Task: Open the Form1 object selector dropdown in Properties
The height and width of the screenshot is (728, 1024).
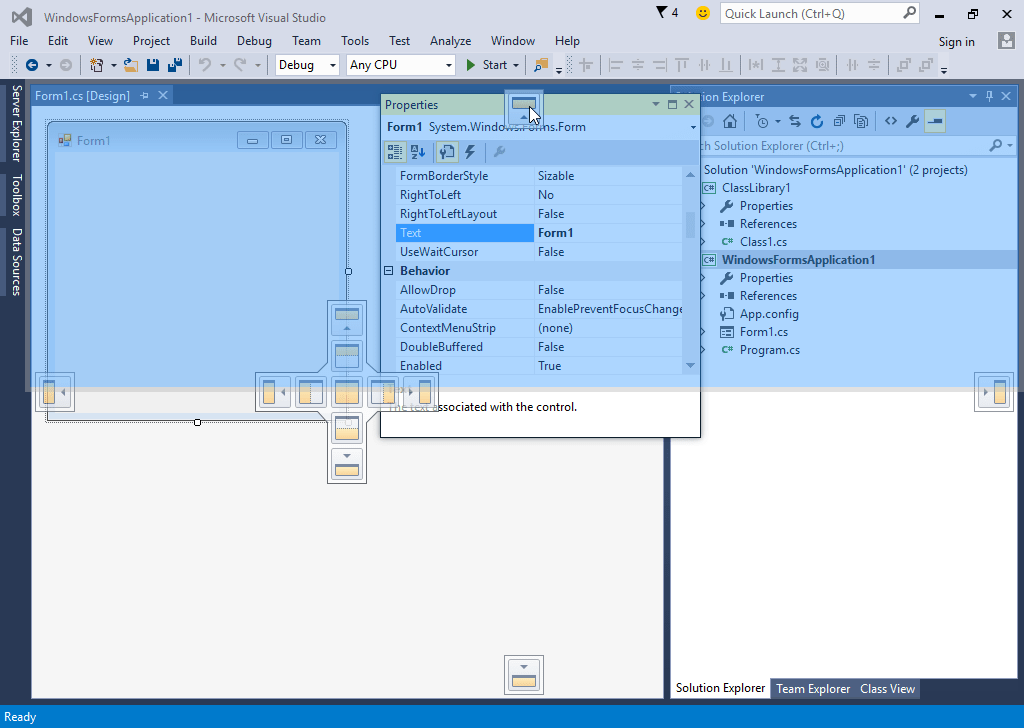Action: click(x=693, y=127)
